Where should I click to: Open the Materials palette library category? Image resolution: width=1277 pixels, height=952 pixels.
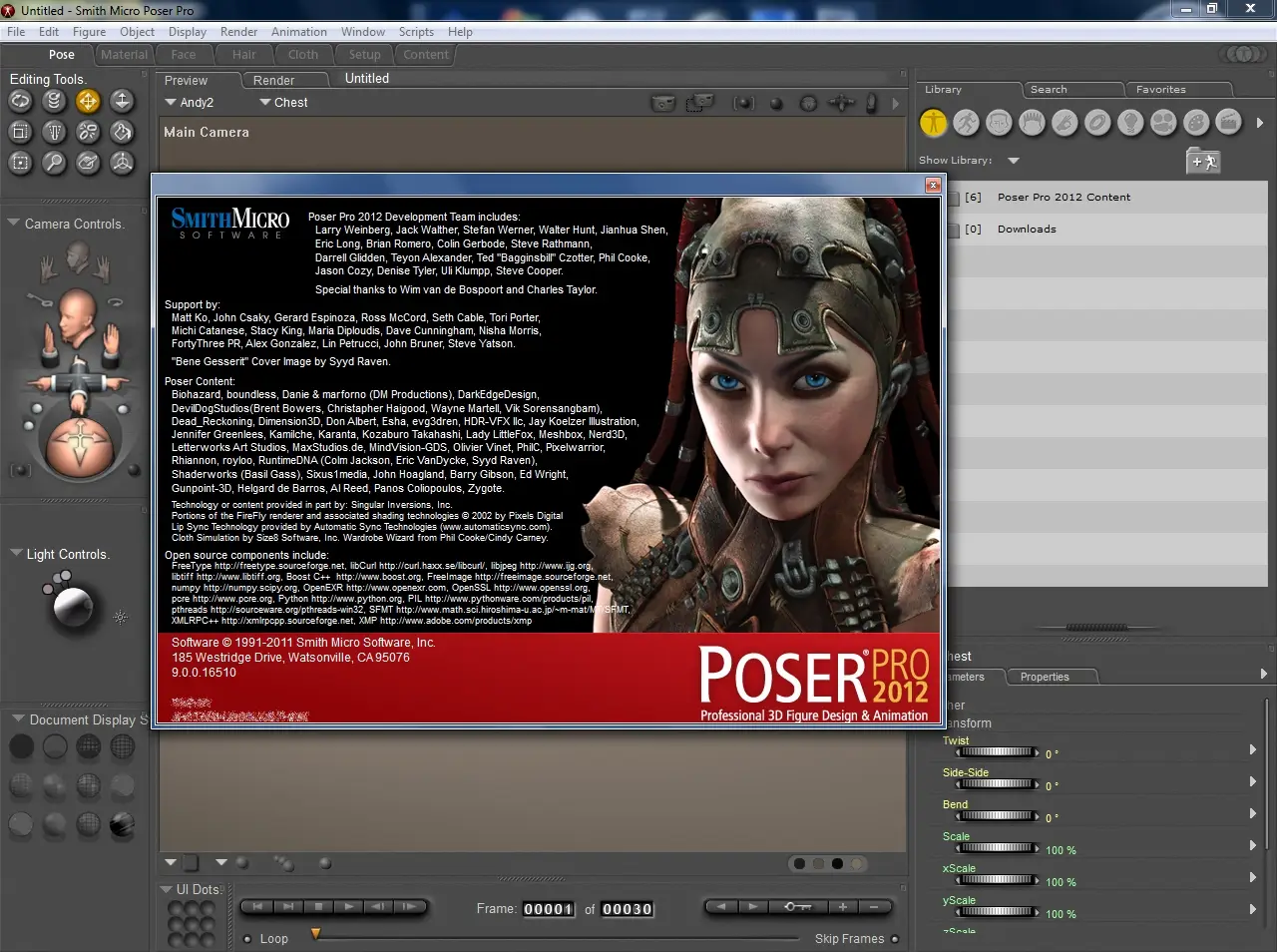click(x=1196, y=123)
